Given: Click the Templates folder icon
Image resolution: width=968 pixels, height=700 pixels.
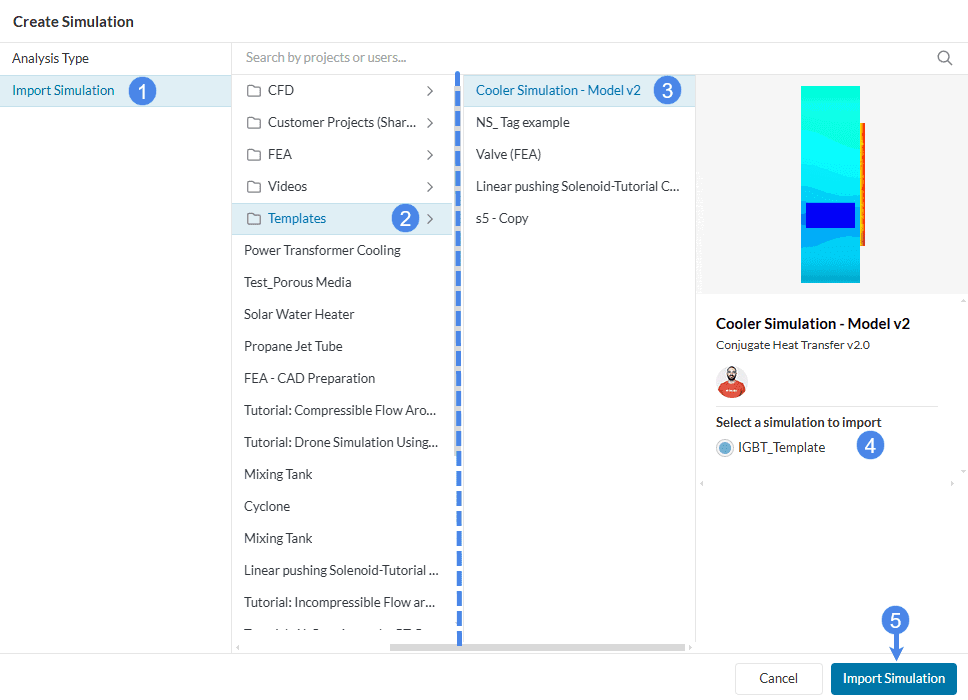Looking at the screenshot, I should [x=254, y=219].
